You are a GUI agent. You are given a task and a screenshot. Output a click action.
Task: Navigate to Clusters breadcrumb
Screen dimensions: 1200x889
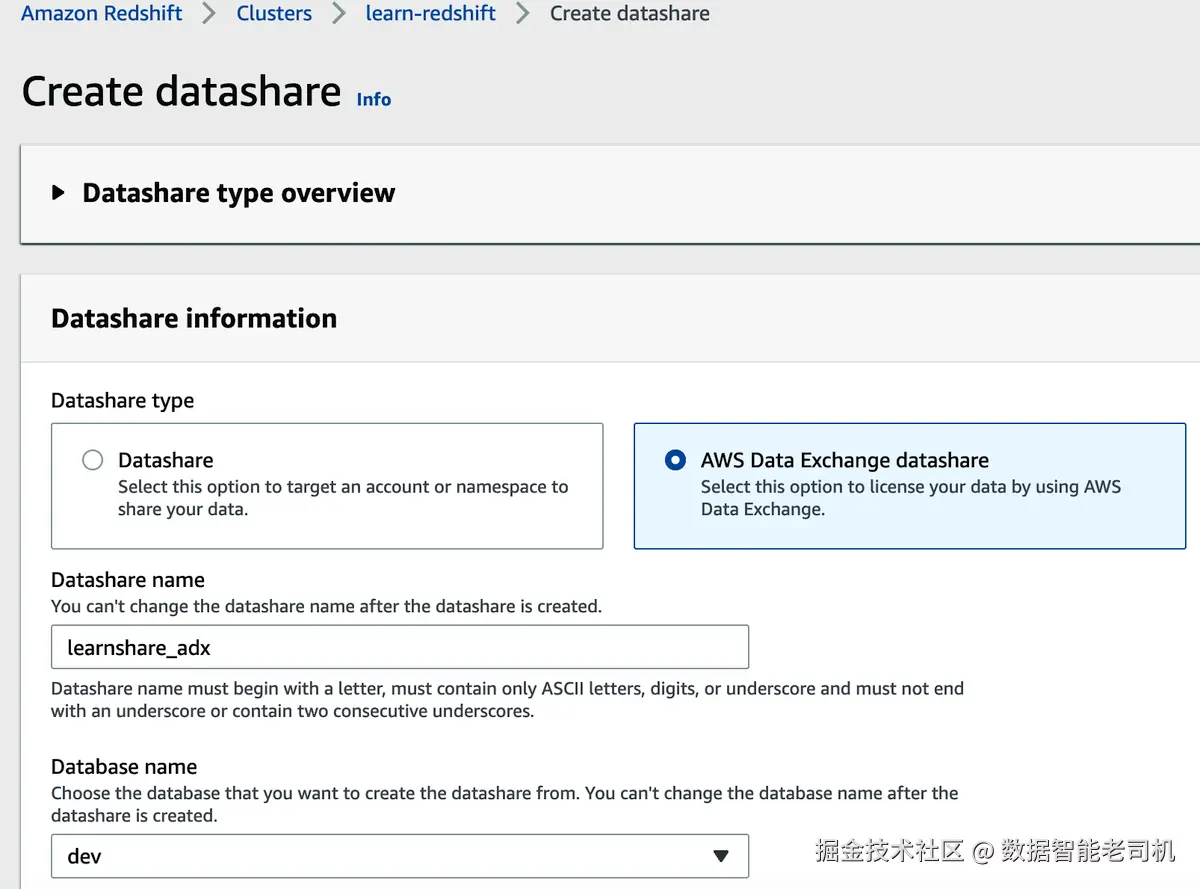[x=274, y=14]
